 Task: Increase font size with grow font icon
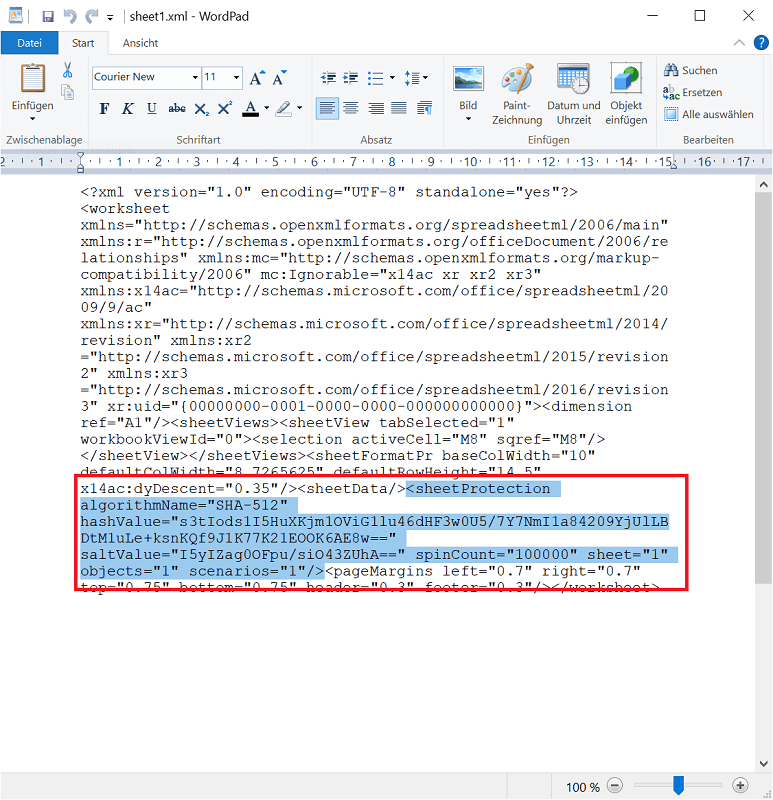[x=257, y=78]
